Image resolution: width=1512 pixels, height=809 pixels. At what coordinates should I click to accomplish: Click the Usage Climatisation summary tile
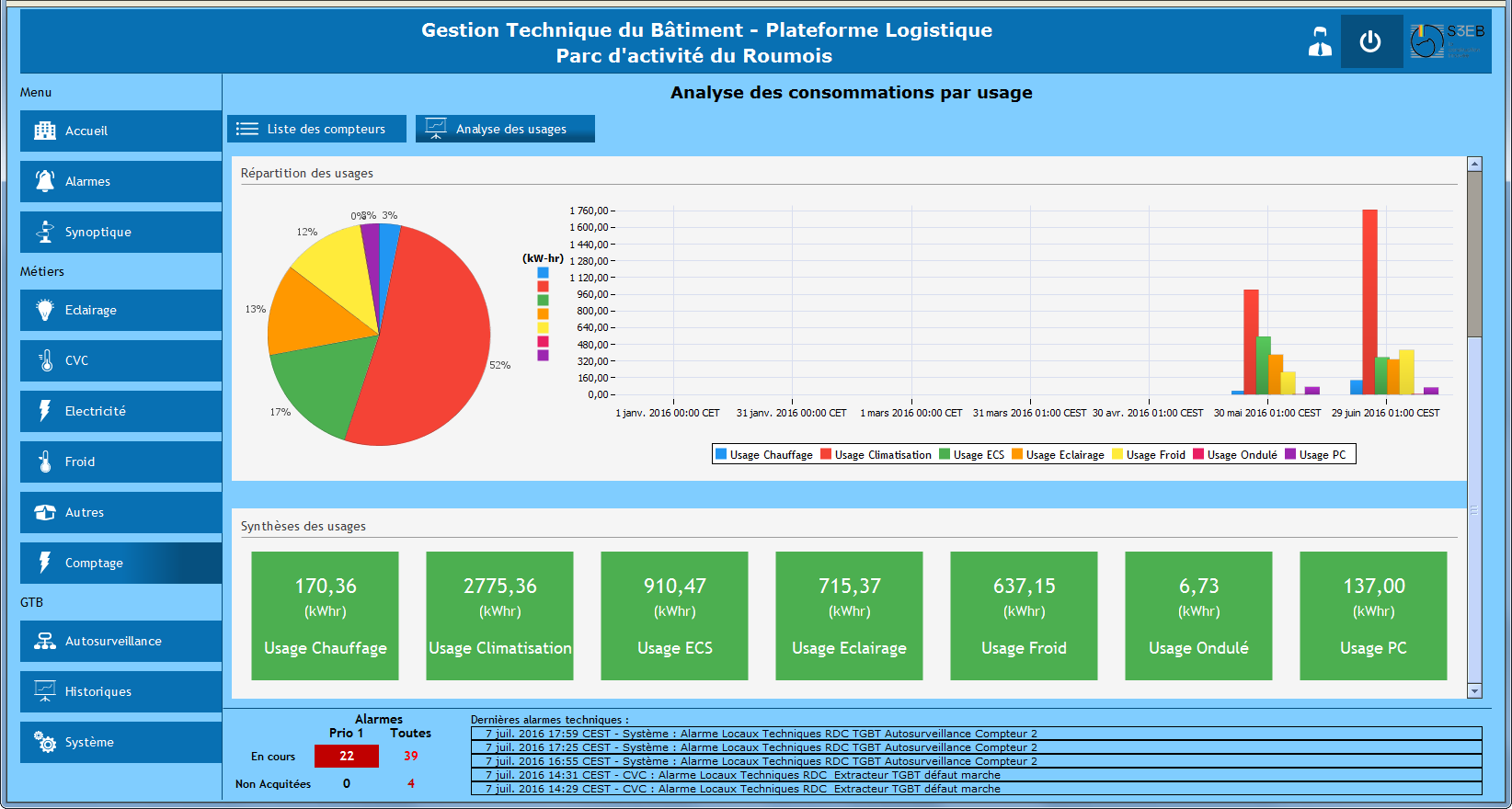pyautogui.click(x=499, y=616)
